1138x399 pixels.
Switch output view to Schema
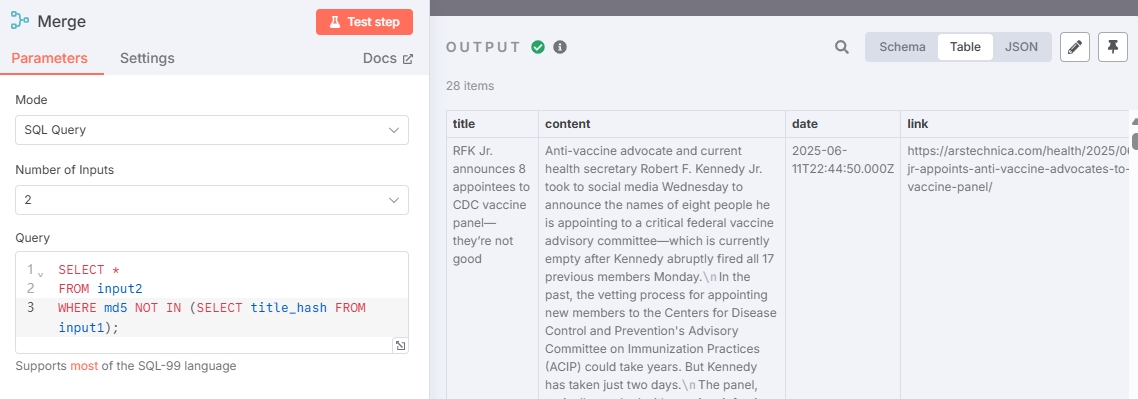pos(902,47)
